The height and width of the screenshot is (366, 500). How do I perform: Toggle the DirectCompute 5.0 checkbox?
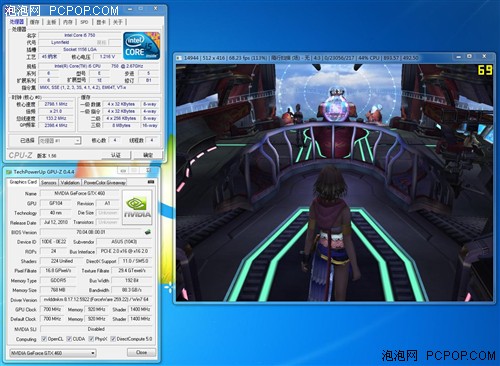113,339
